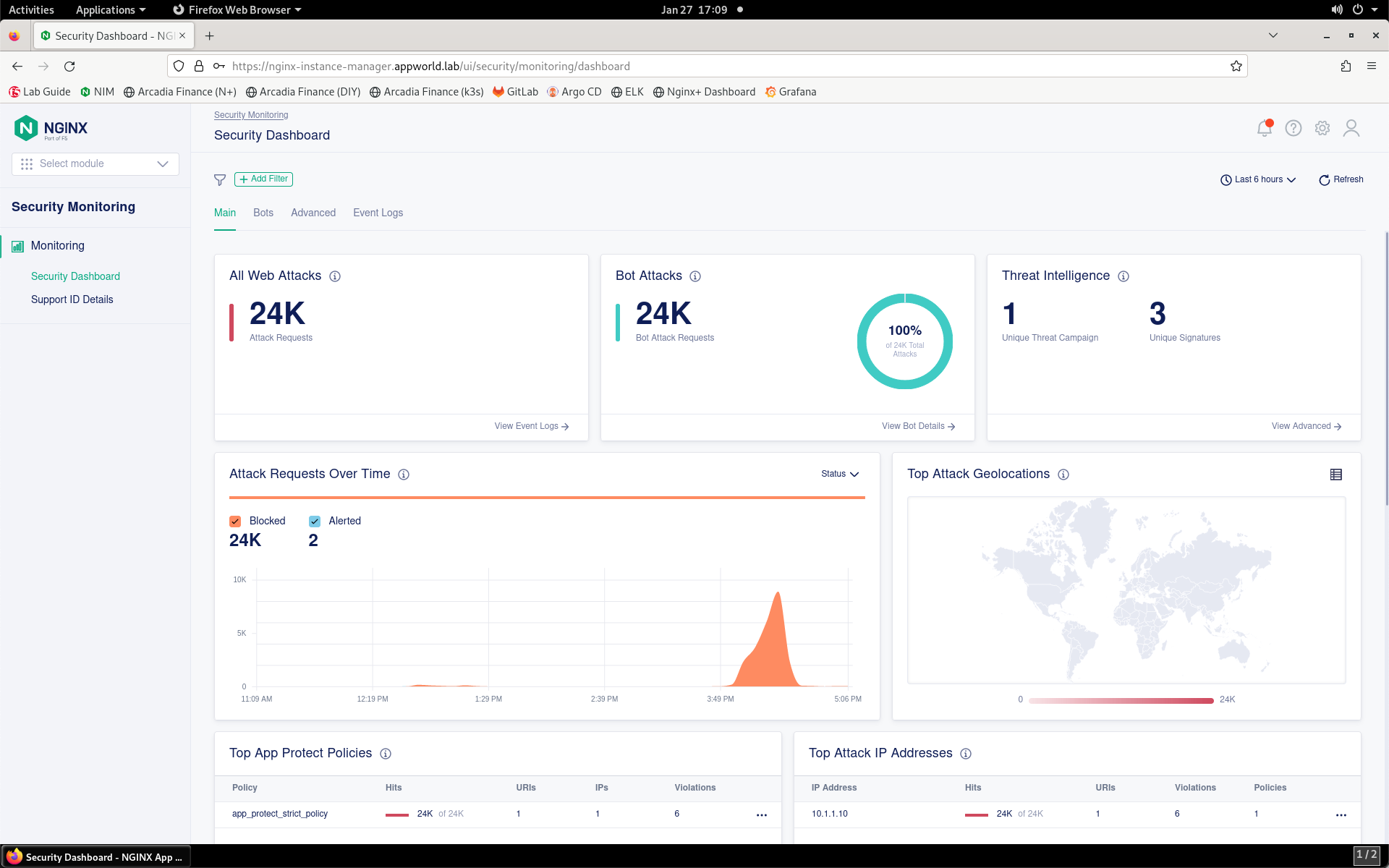Reload the page in Firefox
1389x868 pixels.
[x=69, y=67]
